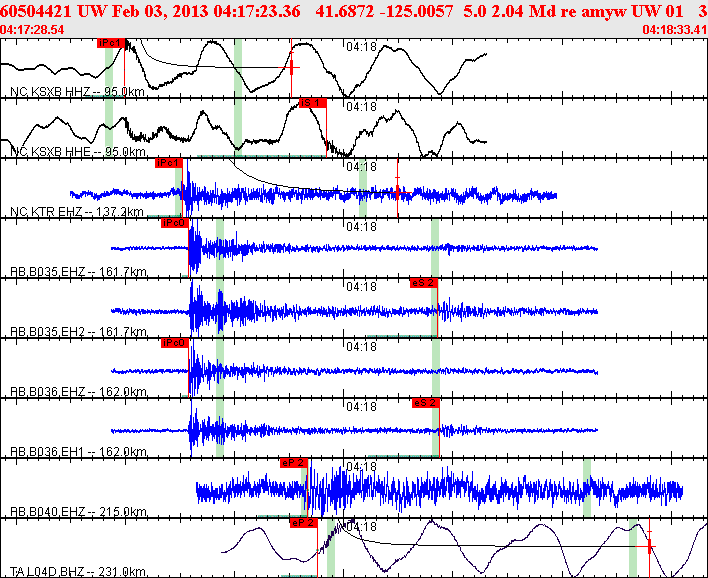Click the iPc1 pick flag on KSXB HHZ
This screenshot has width=708, height=578.
[111, 43]
